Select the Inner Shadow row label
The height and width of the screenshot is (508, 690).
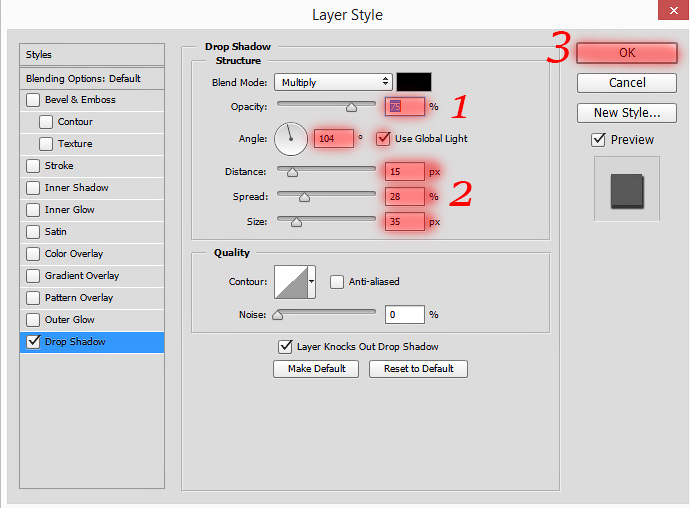coord(77,188)
